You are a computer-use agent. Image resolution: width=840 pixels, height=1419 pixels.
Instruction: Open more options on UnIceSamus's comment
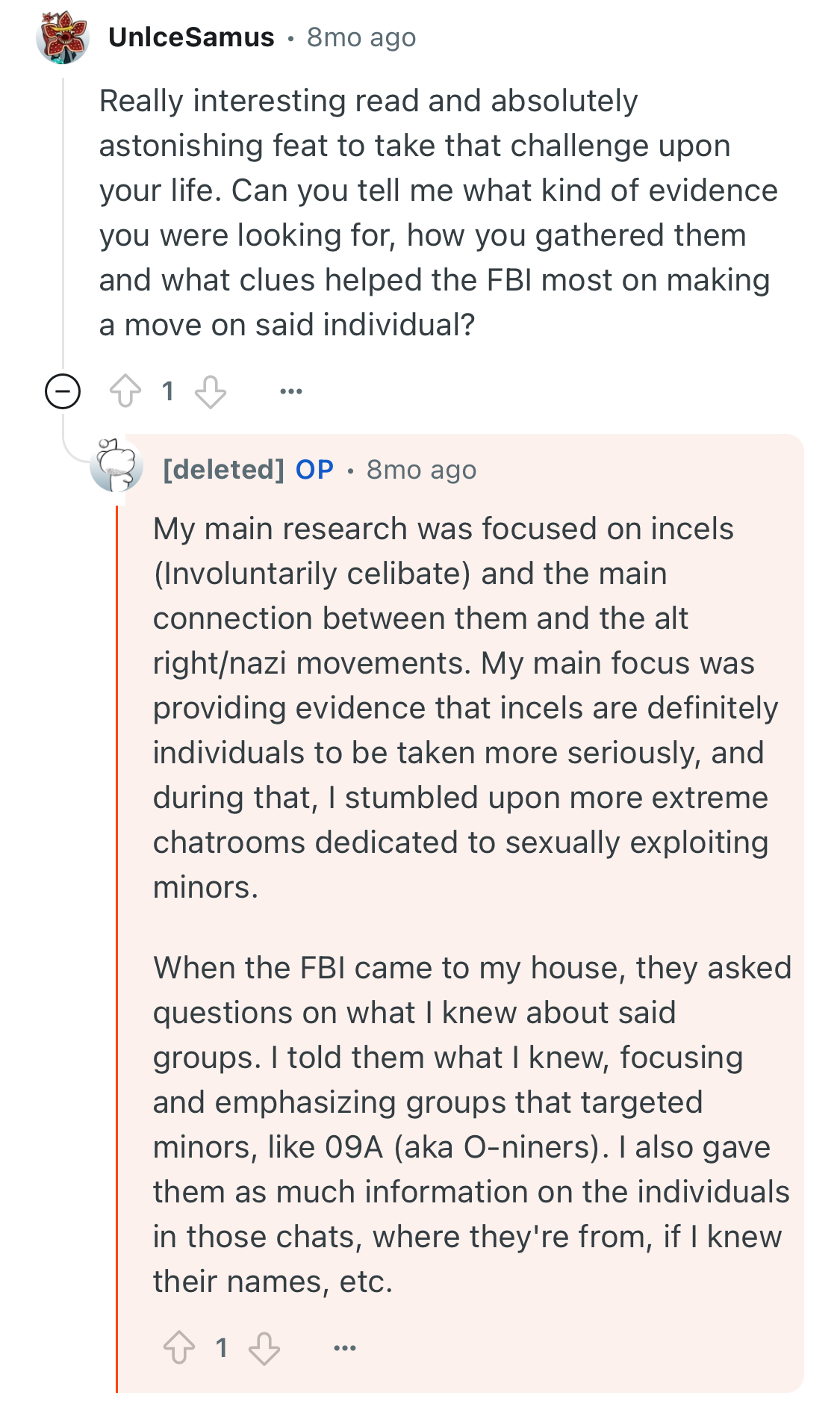click(290, 391)
